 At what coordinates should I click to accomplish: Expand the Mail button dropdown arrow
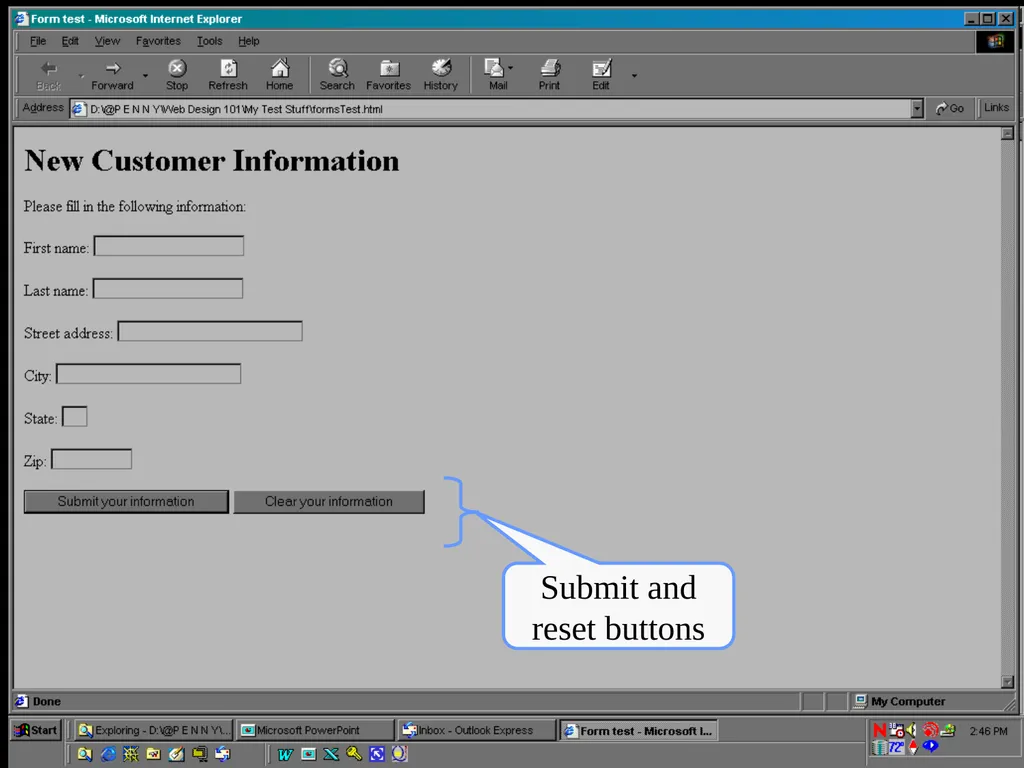click(511, 68)
